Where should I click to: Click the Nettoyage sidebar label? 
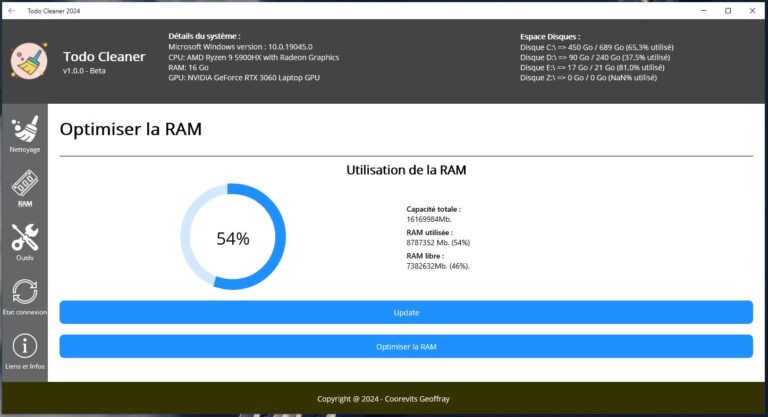tap(25, 149)
